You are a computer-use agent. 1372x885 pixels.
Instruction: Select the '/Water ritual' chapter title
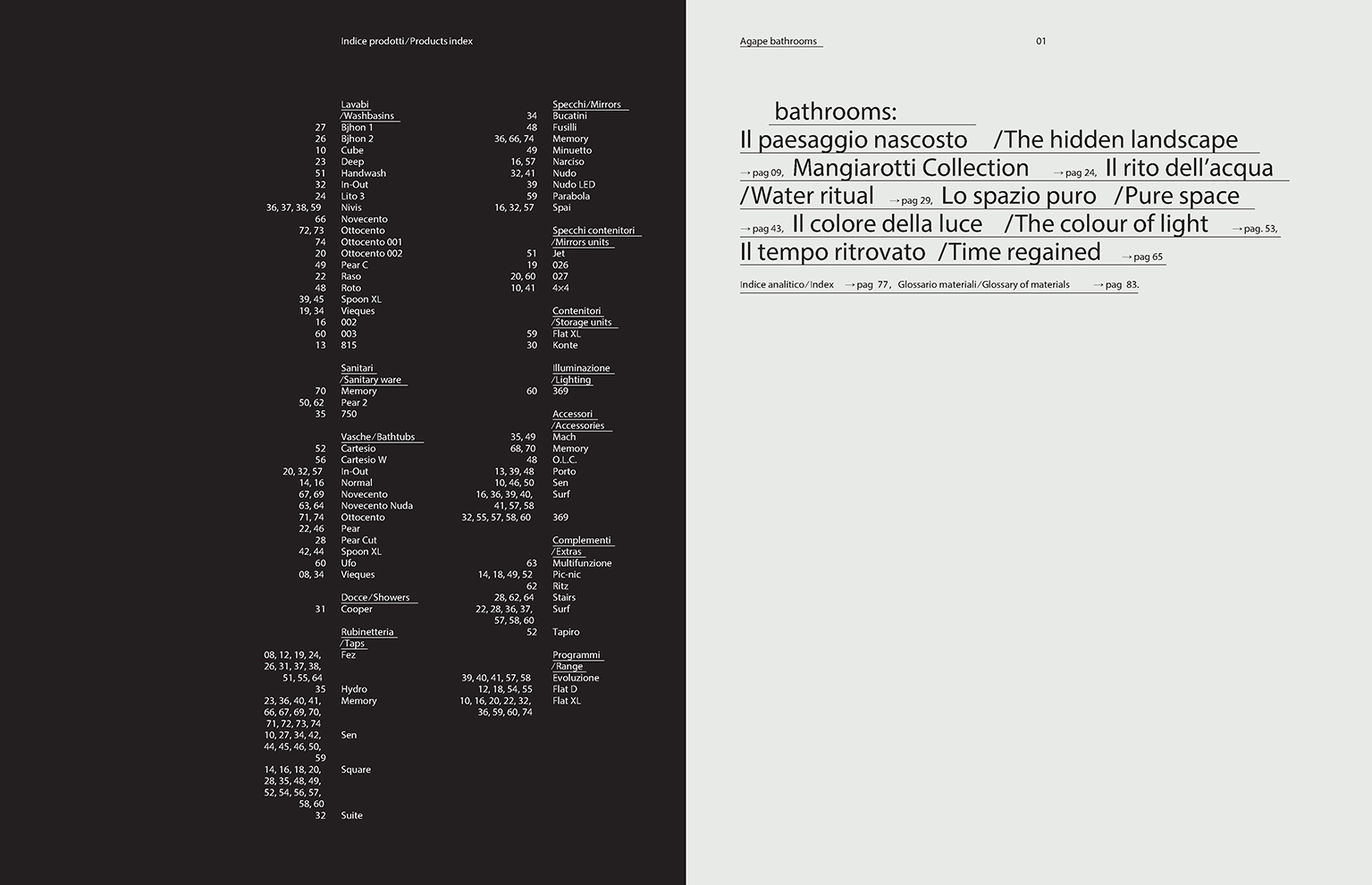point(807,196)
